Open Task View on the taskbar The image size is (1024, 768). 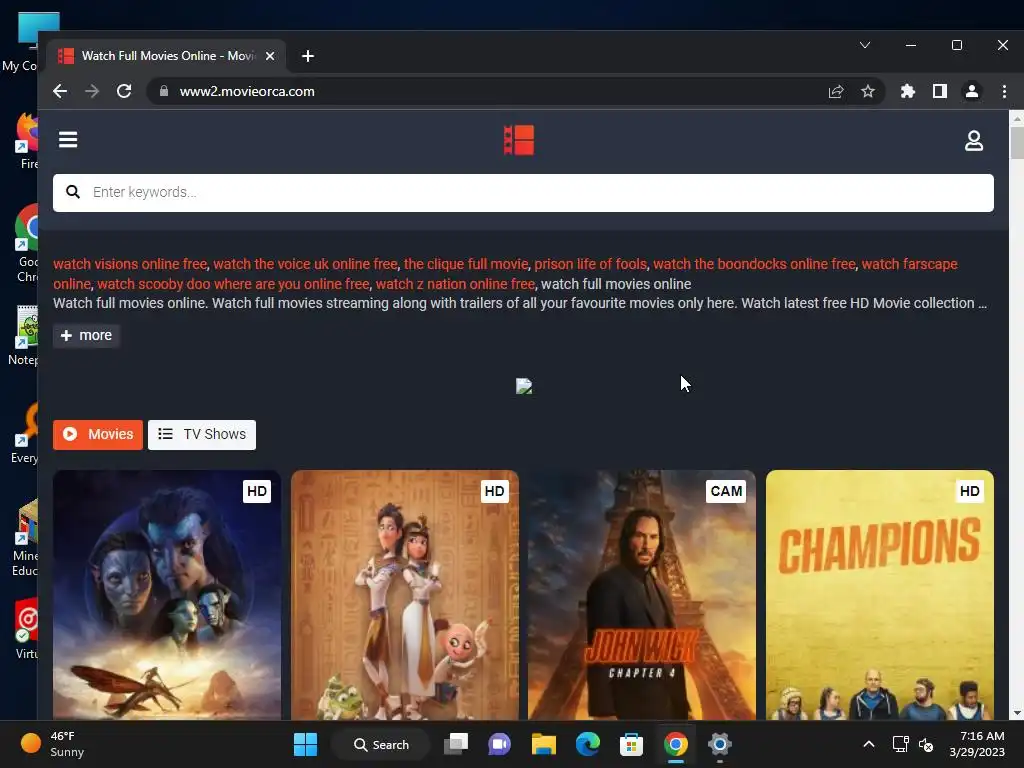(456, 744)
